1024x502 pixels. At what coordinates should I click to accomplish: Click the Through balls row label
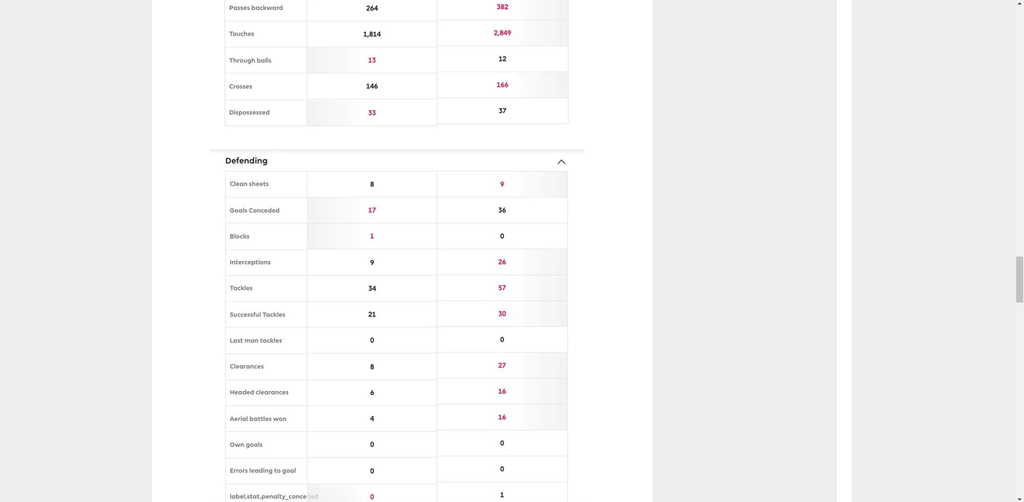click(x=250, y=61)
